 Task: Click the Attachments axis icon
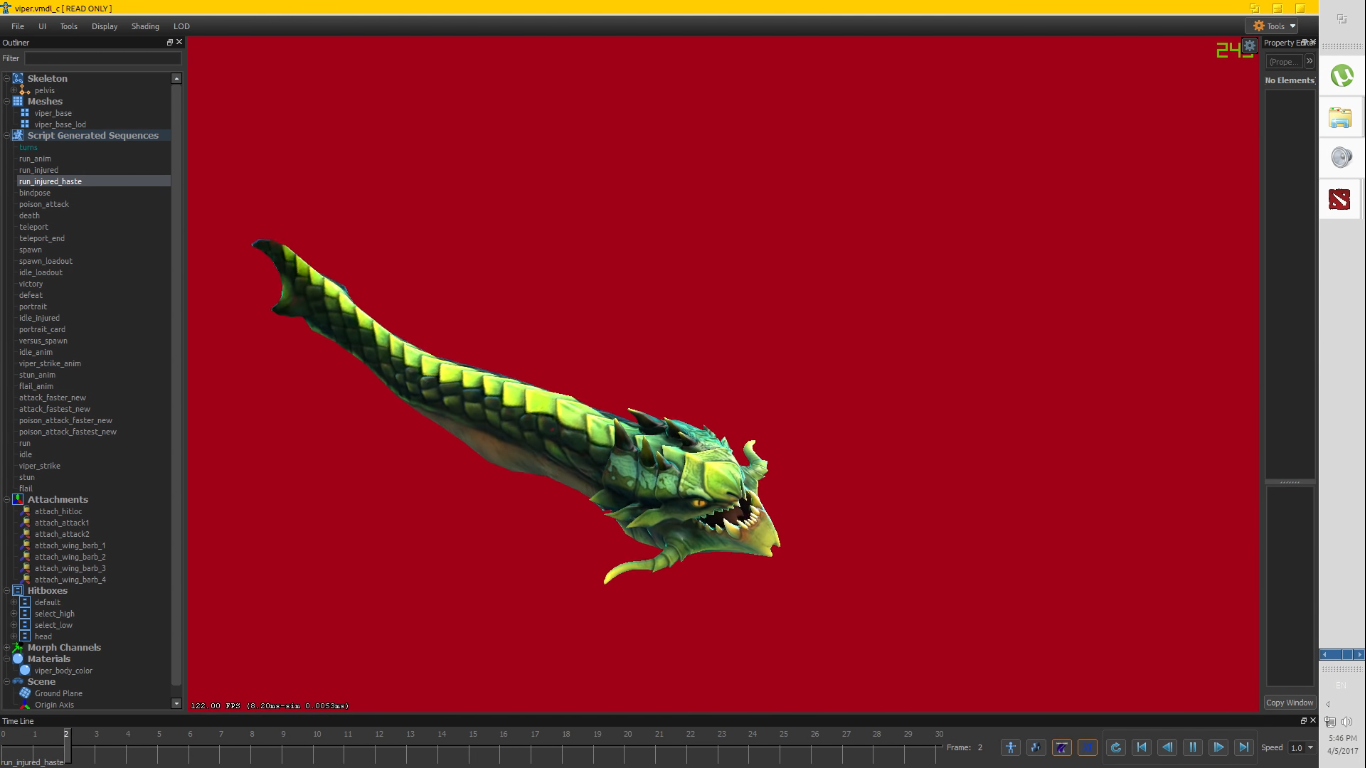pos(18,499)
